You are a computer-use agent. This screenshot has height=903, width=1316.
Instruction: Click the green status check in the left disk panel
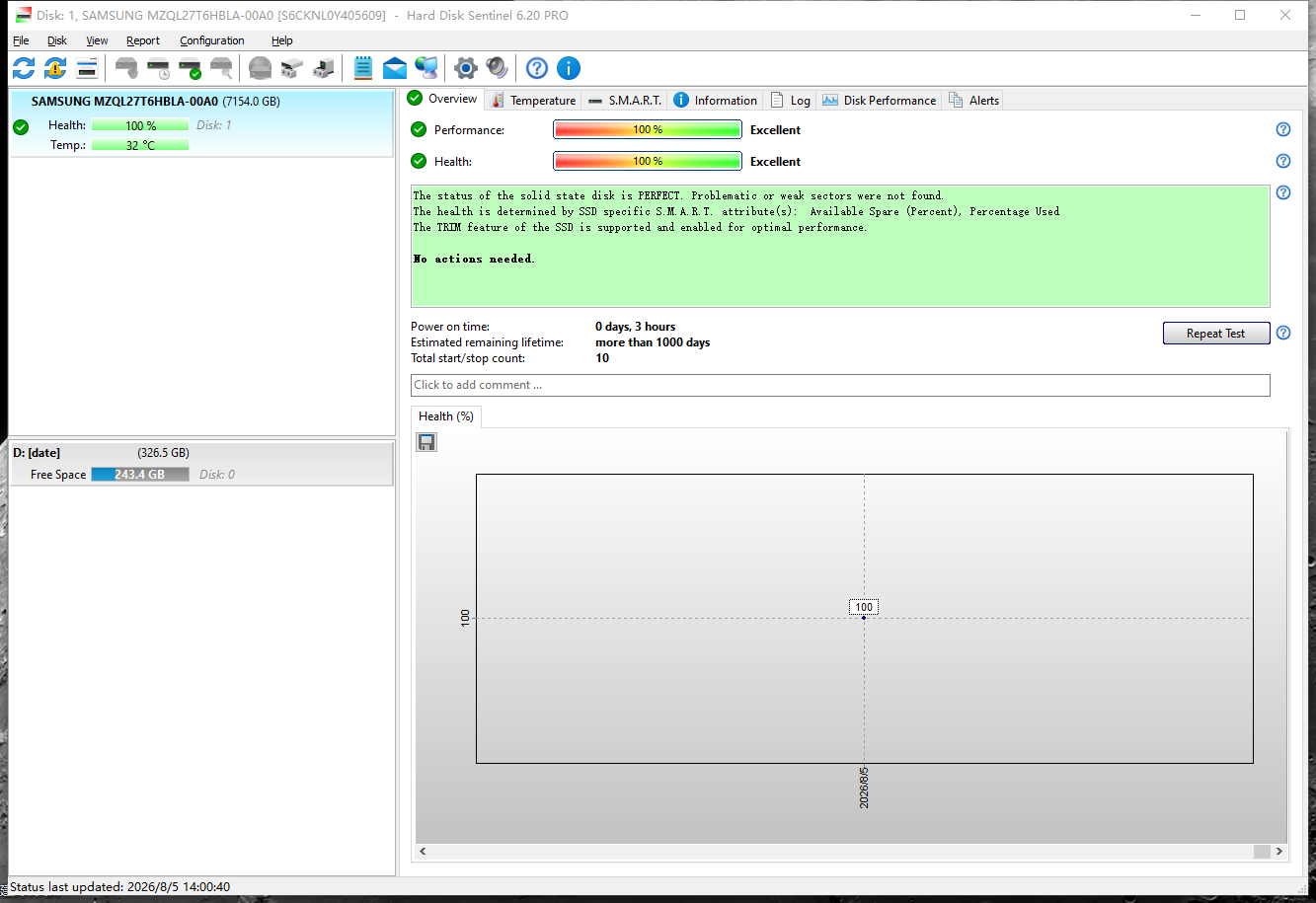(x=21, y=126)
